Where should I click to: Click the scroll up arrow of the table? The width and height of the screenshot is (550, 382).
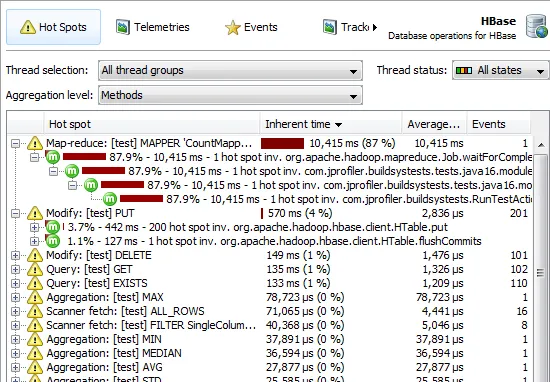pos(541,145)
